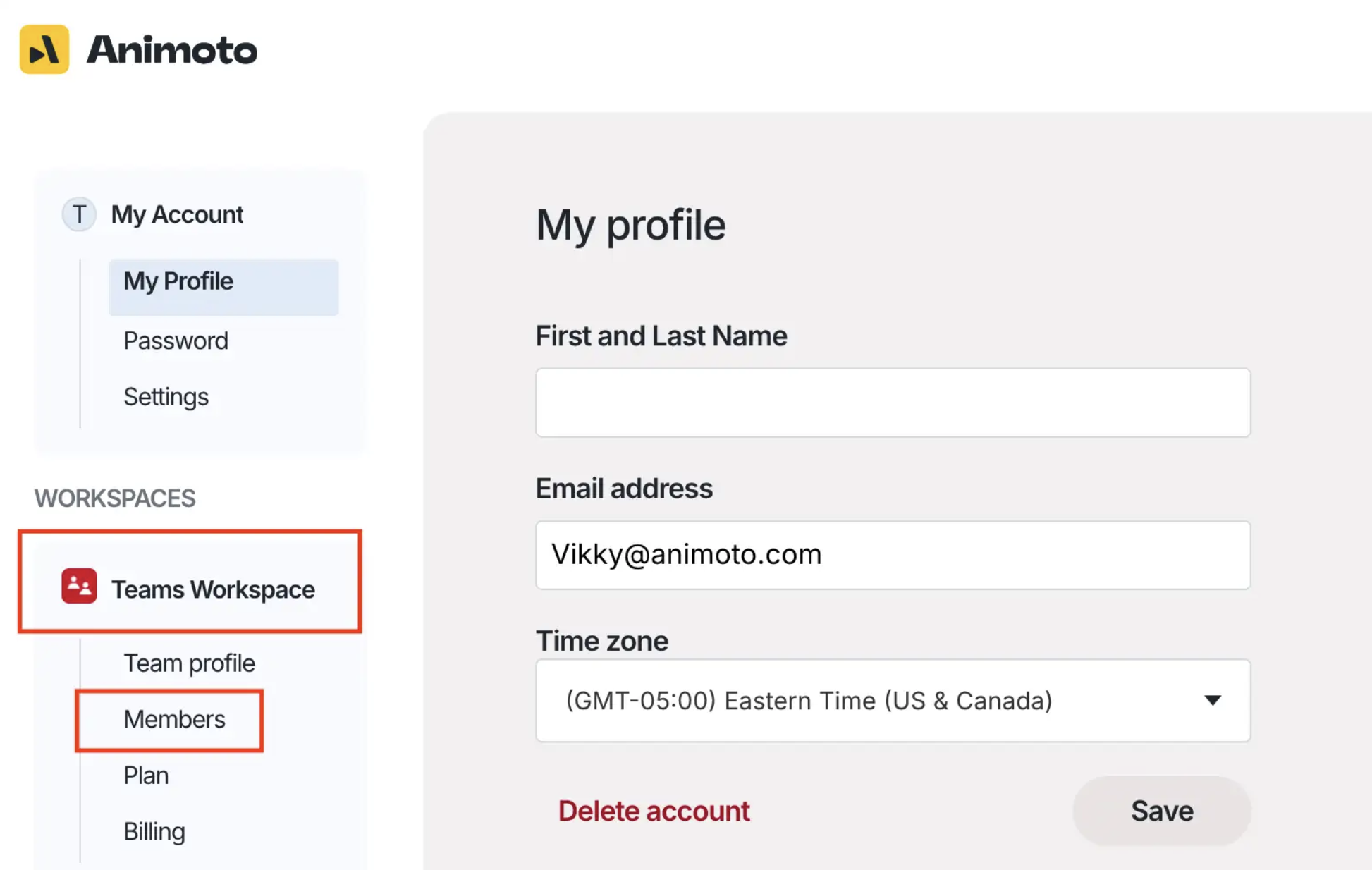Open the Team profile page
This screenshot has width=1372, height=870.
[x=189, y=663]
